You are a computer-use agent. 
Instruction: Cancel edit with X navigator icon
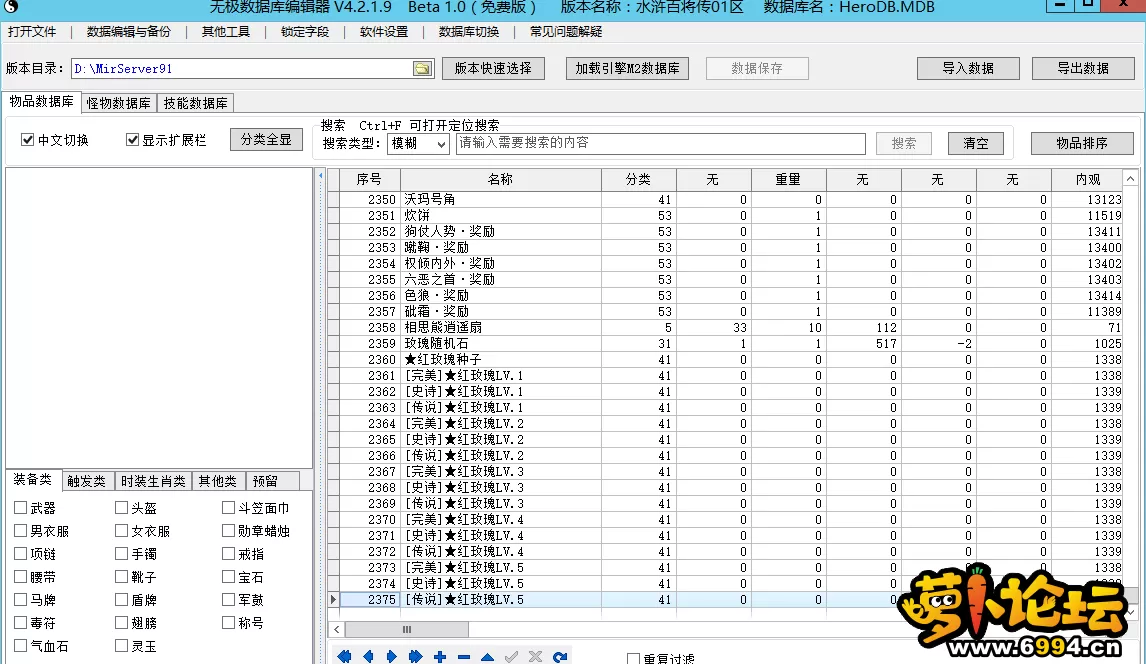[x=536, y=657]
